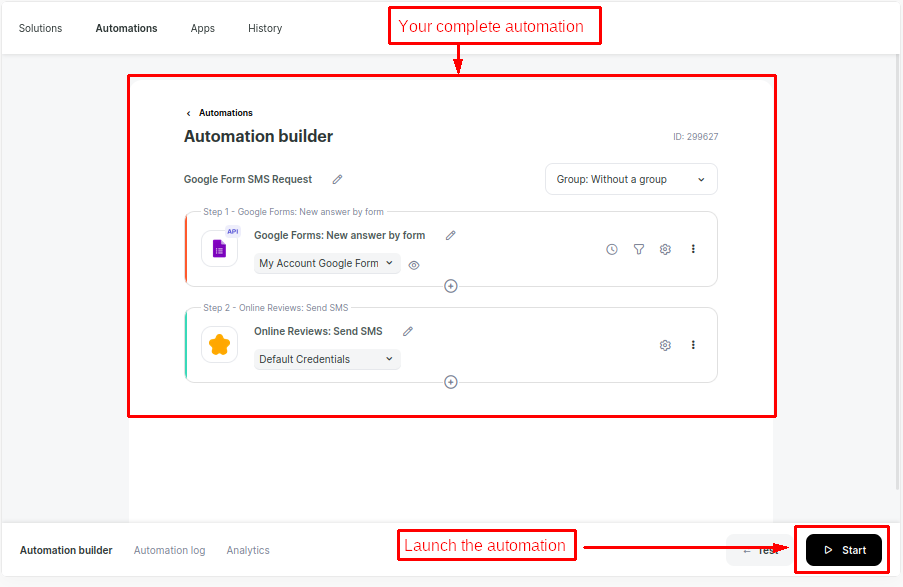Click the Google Forms app icon
Image resolution: width=903 pixels, height=587 pixels.
tap(219, 249)
